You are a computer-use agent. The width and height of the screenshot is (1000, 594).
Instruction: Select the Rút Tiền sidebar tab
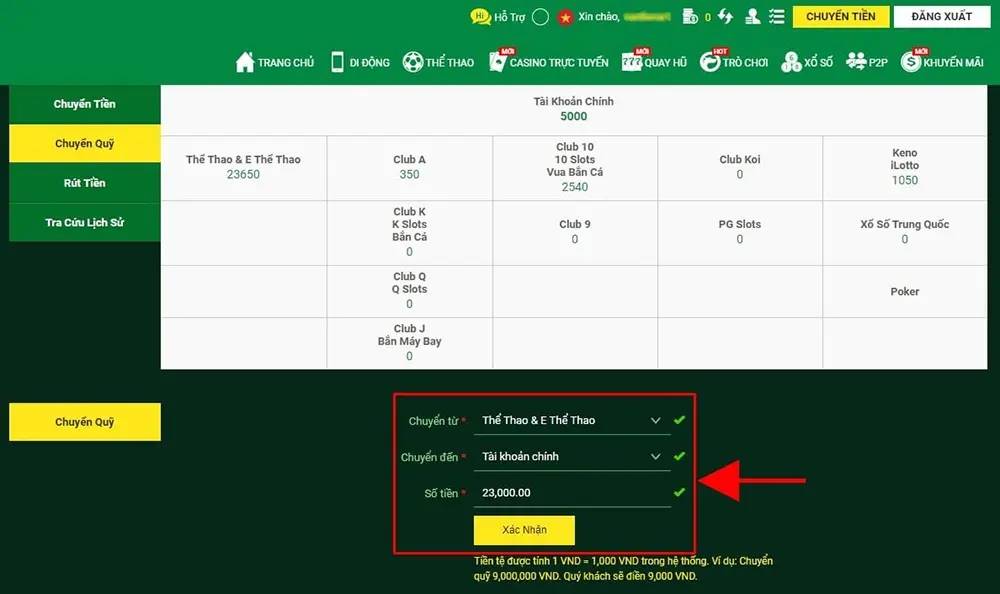pyautogui.click(x=85, y=183)
